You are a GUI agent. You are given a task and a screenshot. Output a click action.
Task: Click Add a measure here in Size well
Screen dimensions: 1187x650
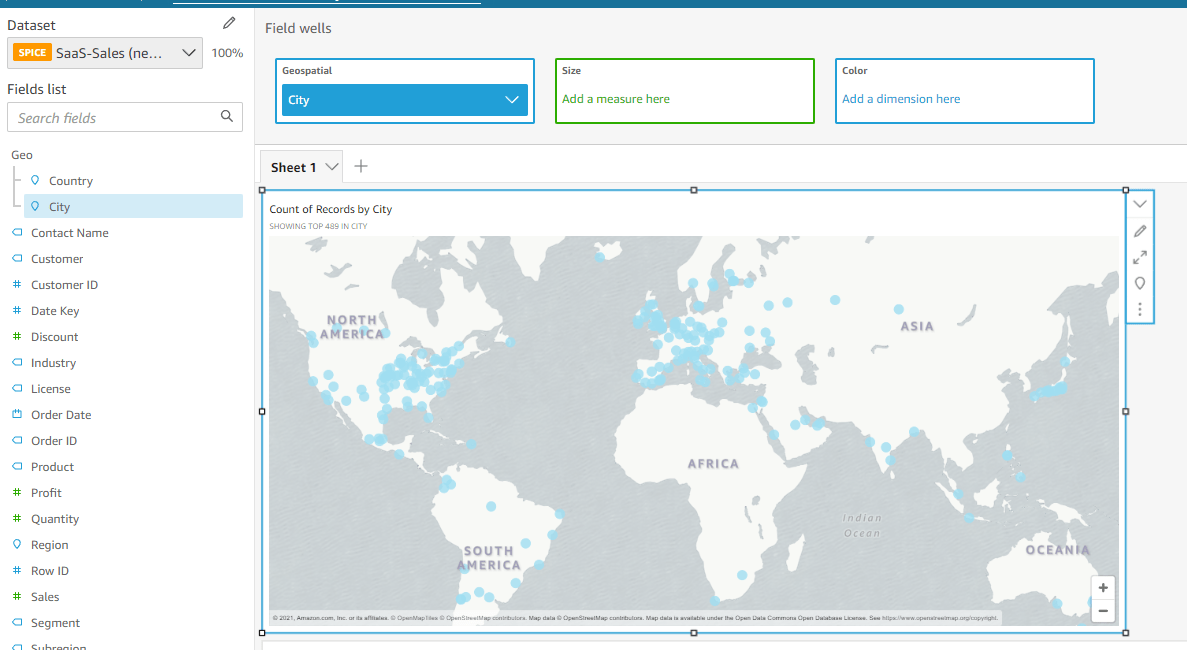coord(614,99)
